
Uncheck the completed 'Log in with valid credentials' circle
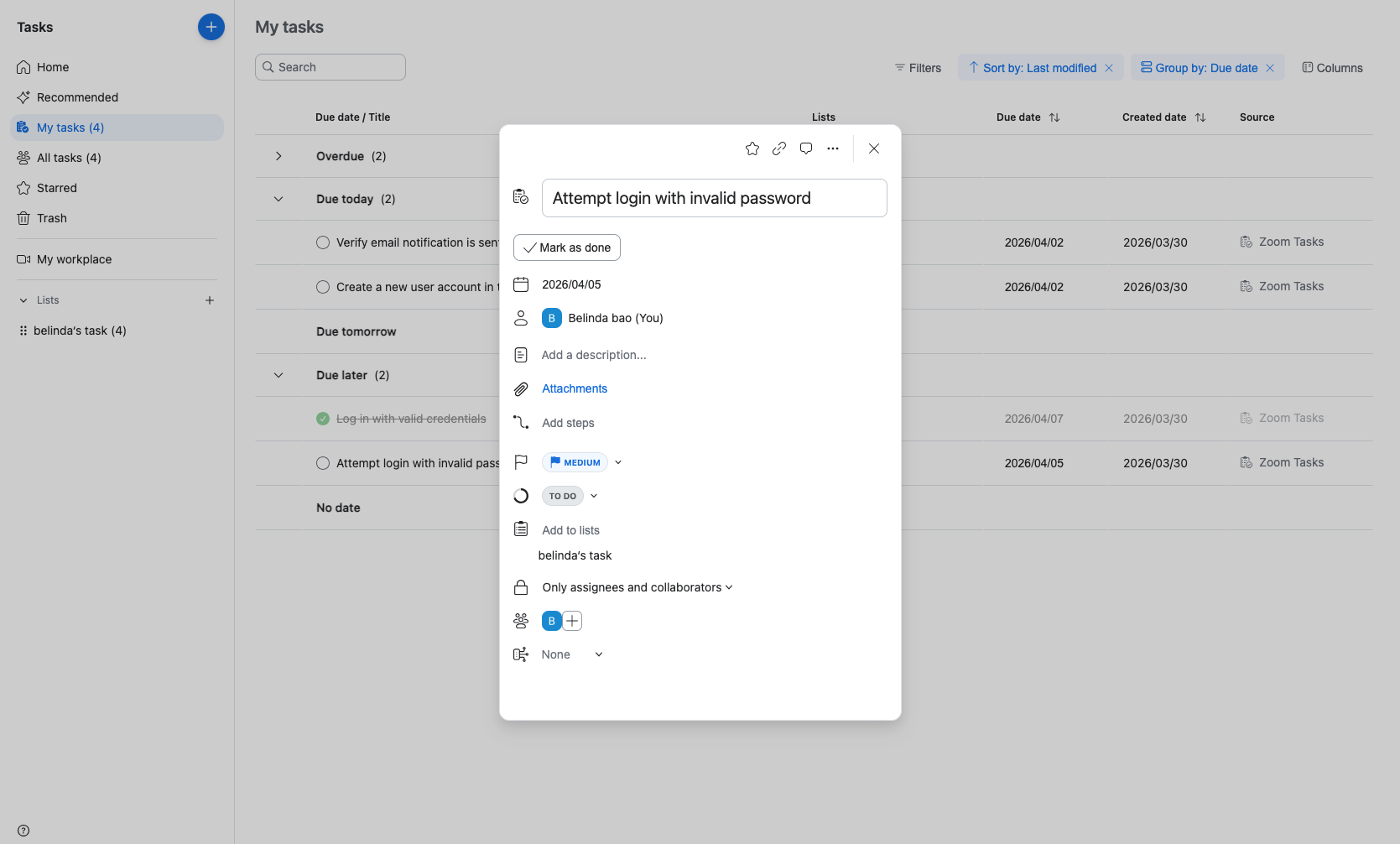click(323, 419)
